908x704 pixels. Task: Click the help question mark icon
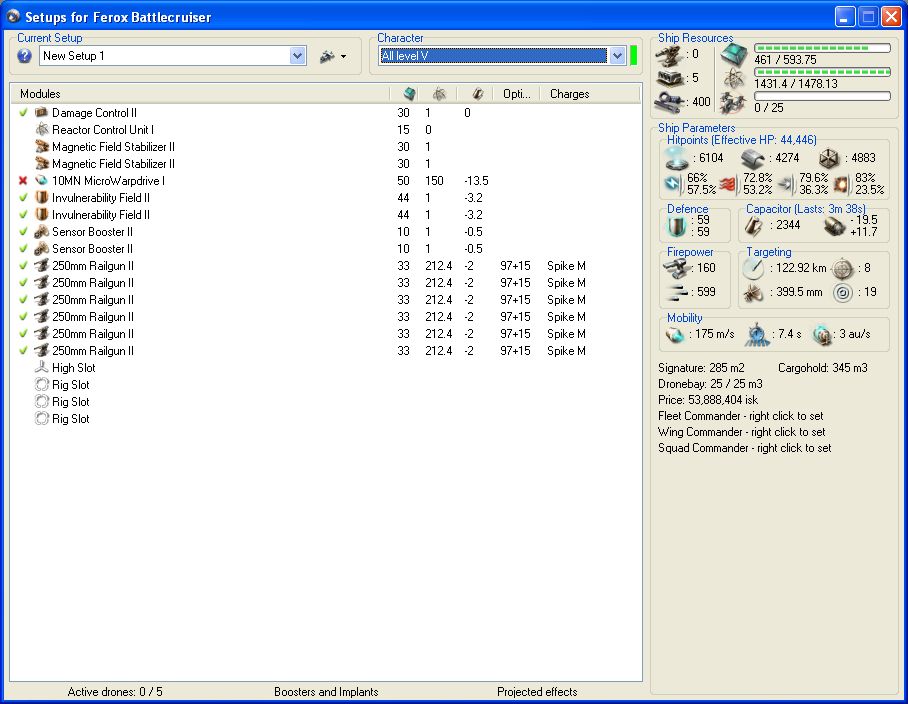(24, 56)
